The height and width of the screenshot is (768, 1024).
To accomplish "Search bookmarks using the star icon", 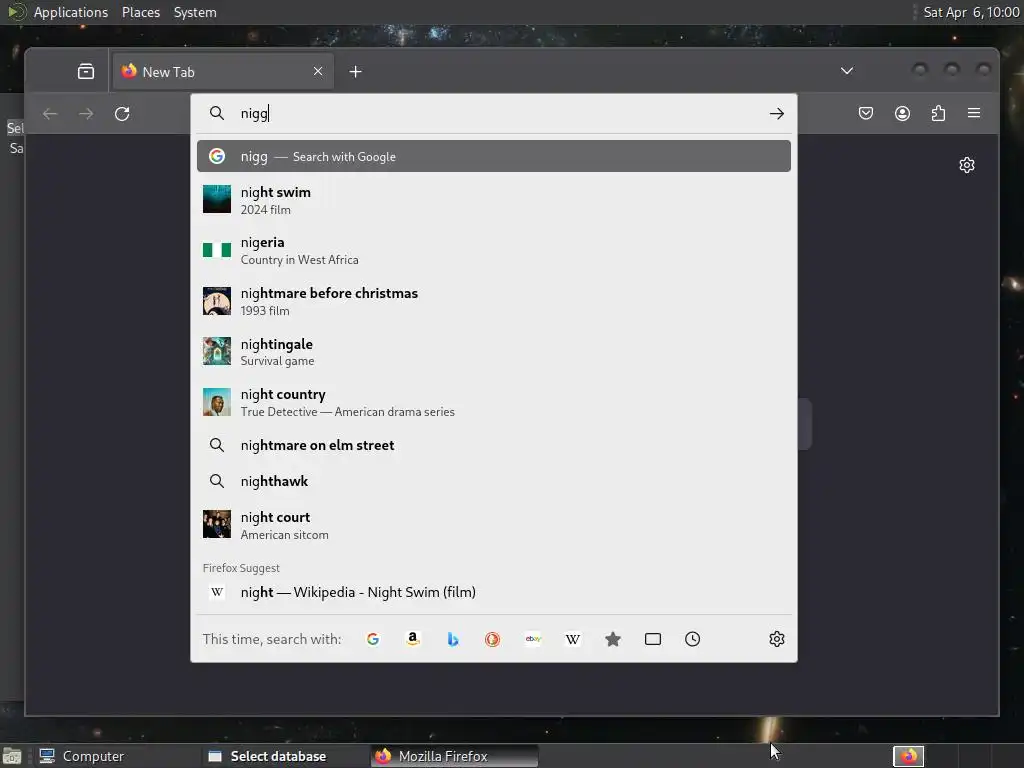I will click(613, 639).
